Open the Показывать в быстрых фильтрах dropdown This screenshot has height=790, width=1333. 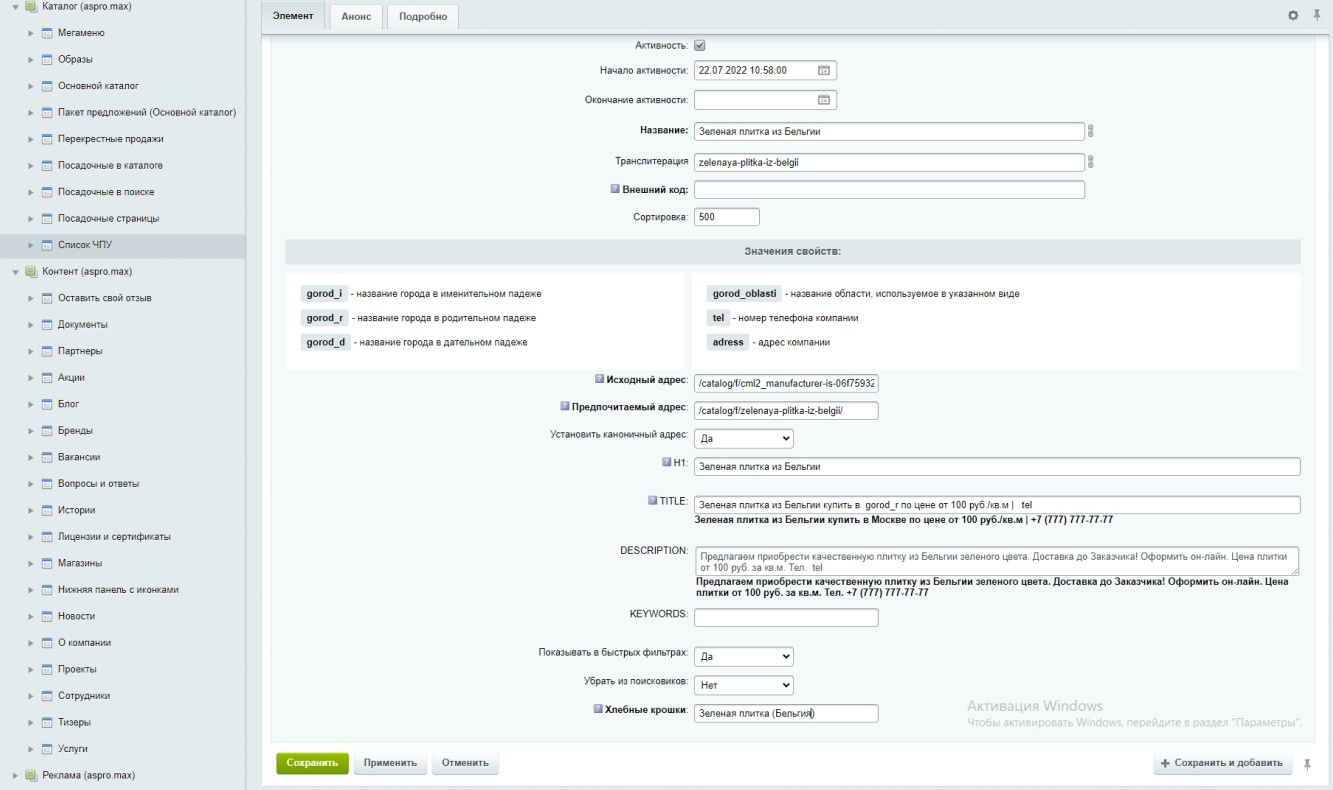[743, 657]
